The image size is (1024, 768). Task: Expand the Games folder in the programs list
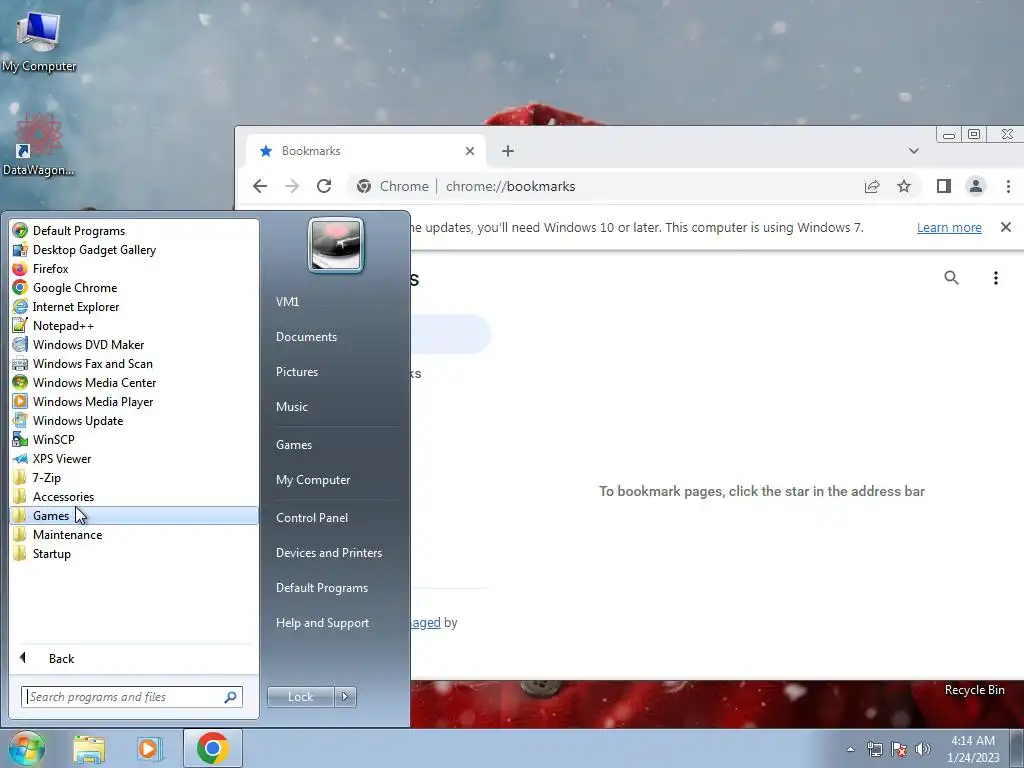134,515
